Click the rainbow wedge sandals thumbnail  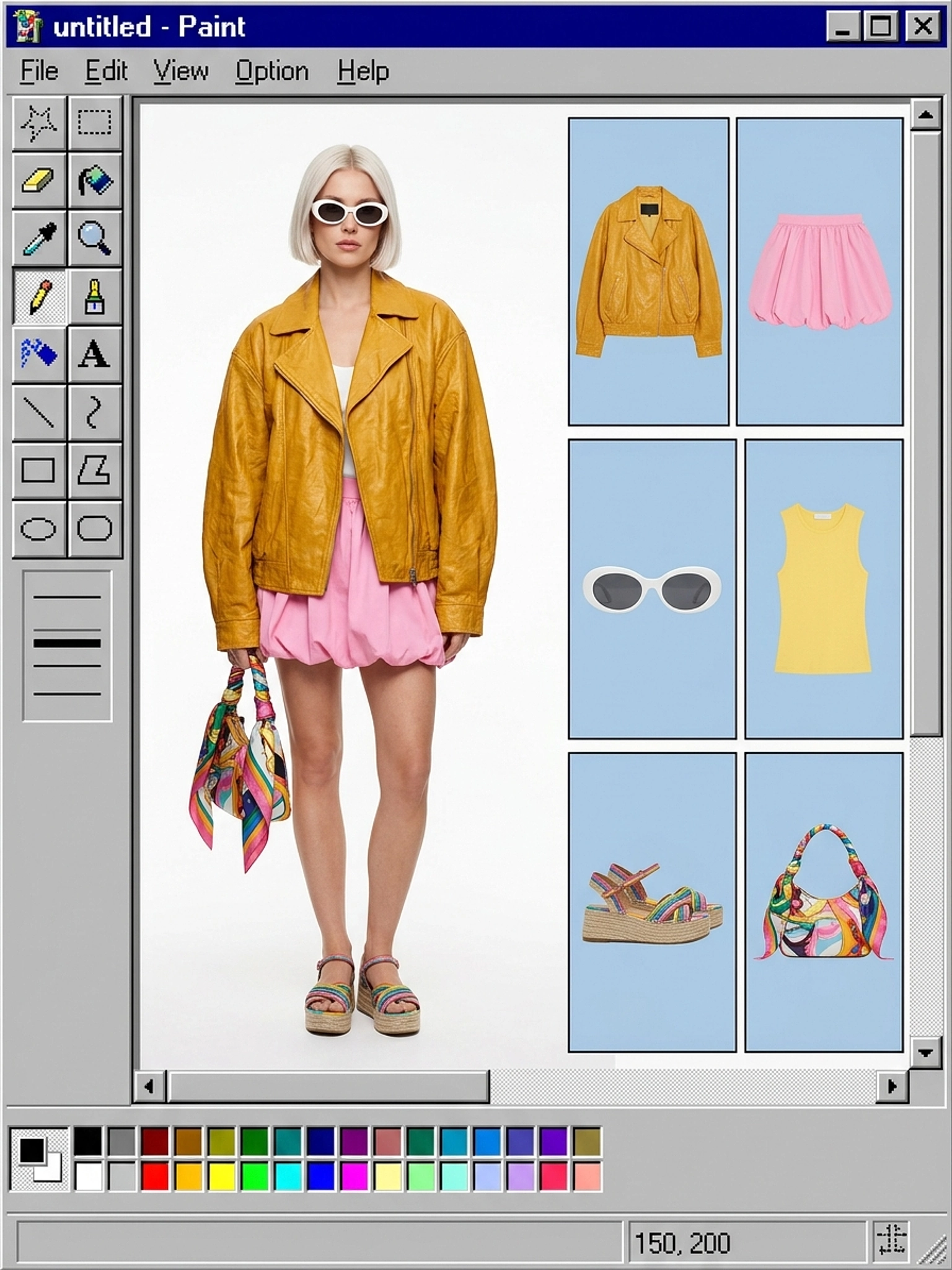tap(652, 902)
